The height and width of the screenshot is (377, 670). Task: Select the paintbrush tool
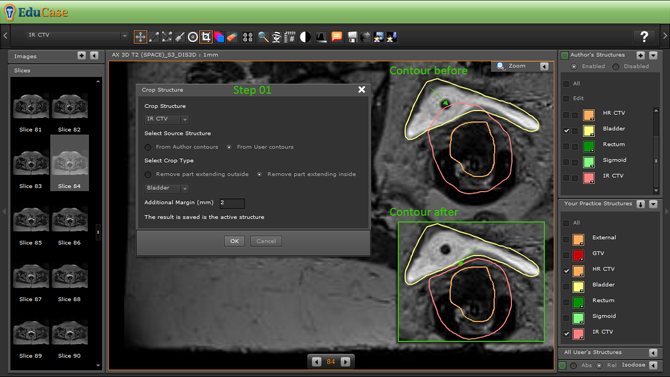point(180,37)
